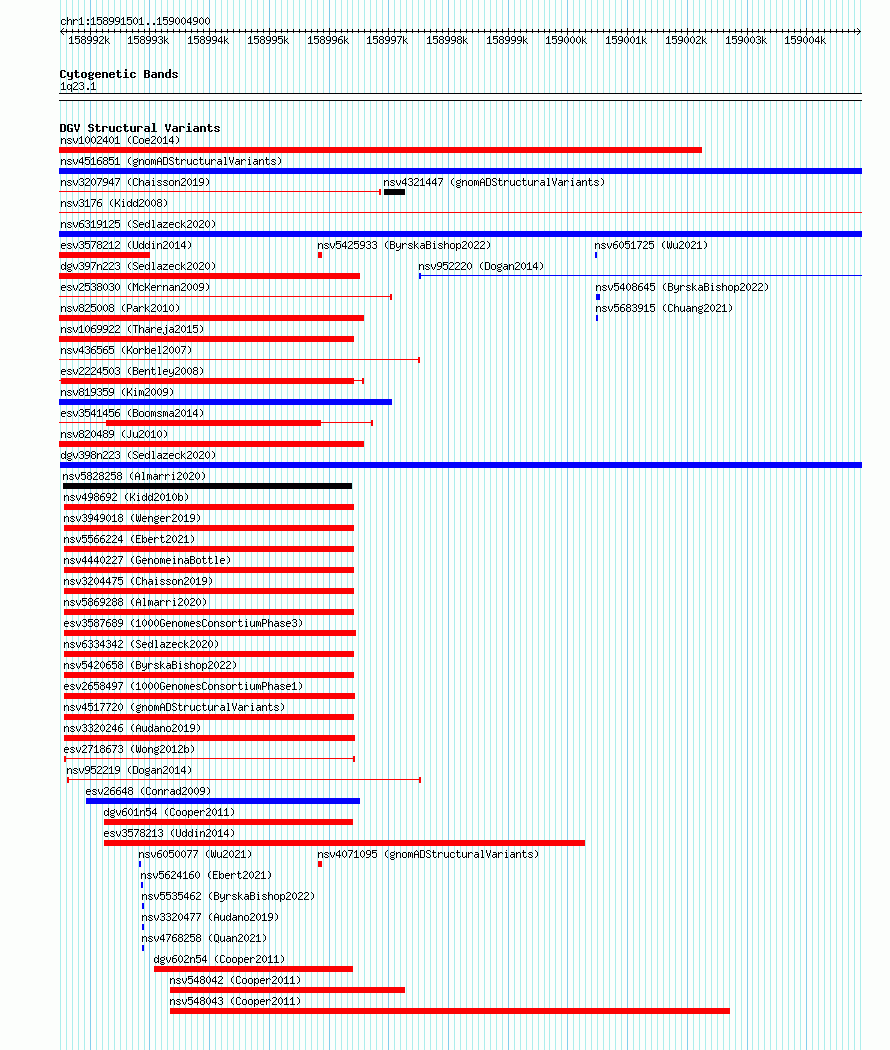Select nsv4517720 gnomAD variant label
Screen dimensions: 890x1050
tap(174, 707)
